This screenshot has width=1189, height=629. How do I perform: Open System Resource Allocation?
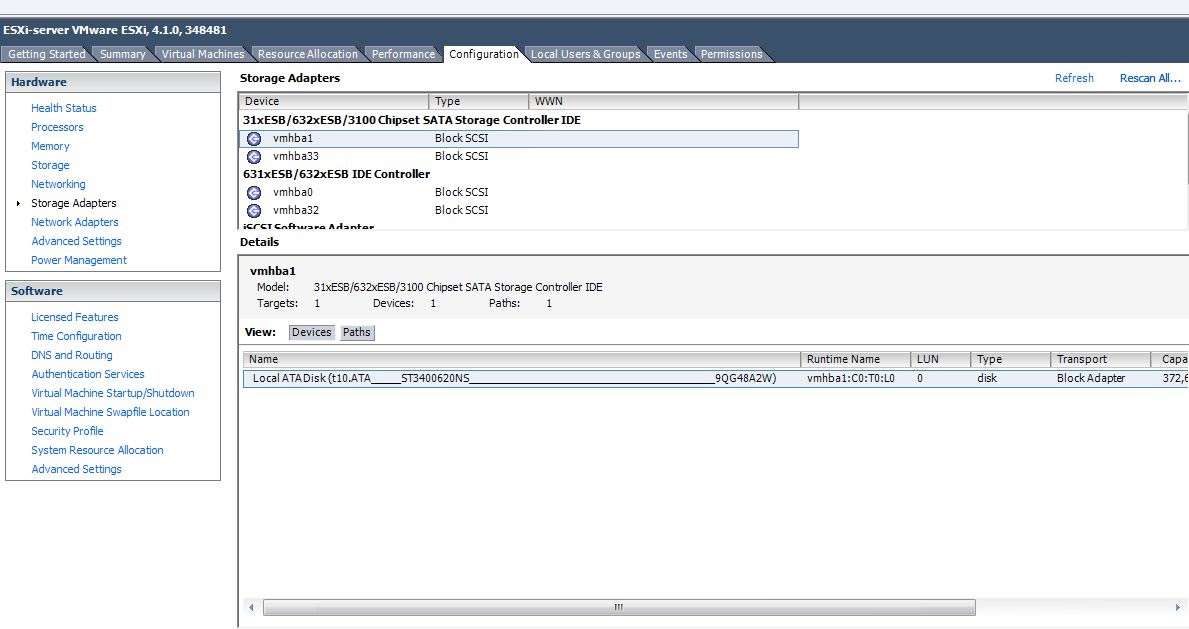click(x=97, y=450)
